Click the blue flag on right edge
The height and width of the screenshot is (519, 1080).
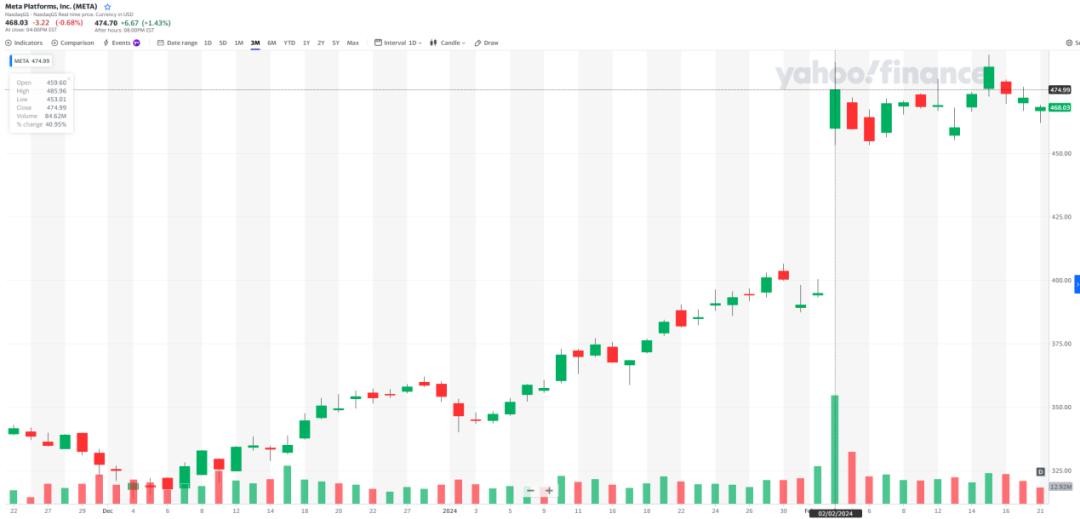1076,285
